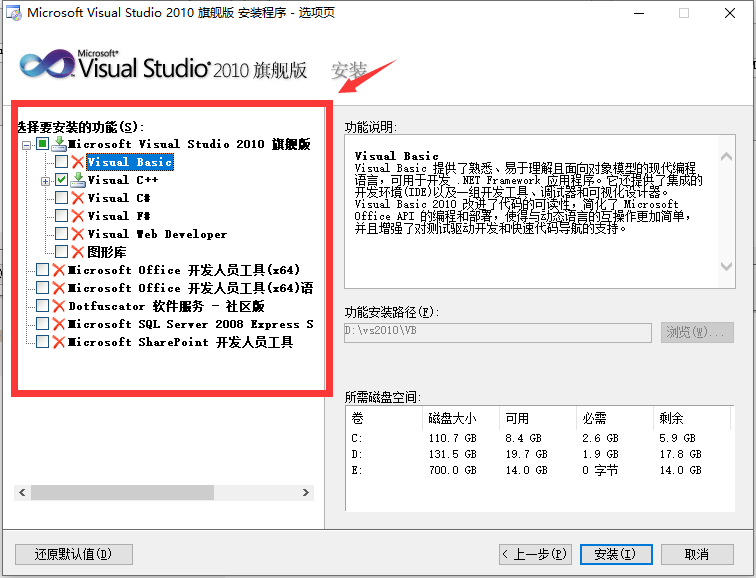Click the 磁盘大小 column header

(461, 418)
